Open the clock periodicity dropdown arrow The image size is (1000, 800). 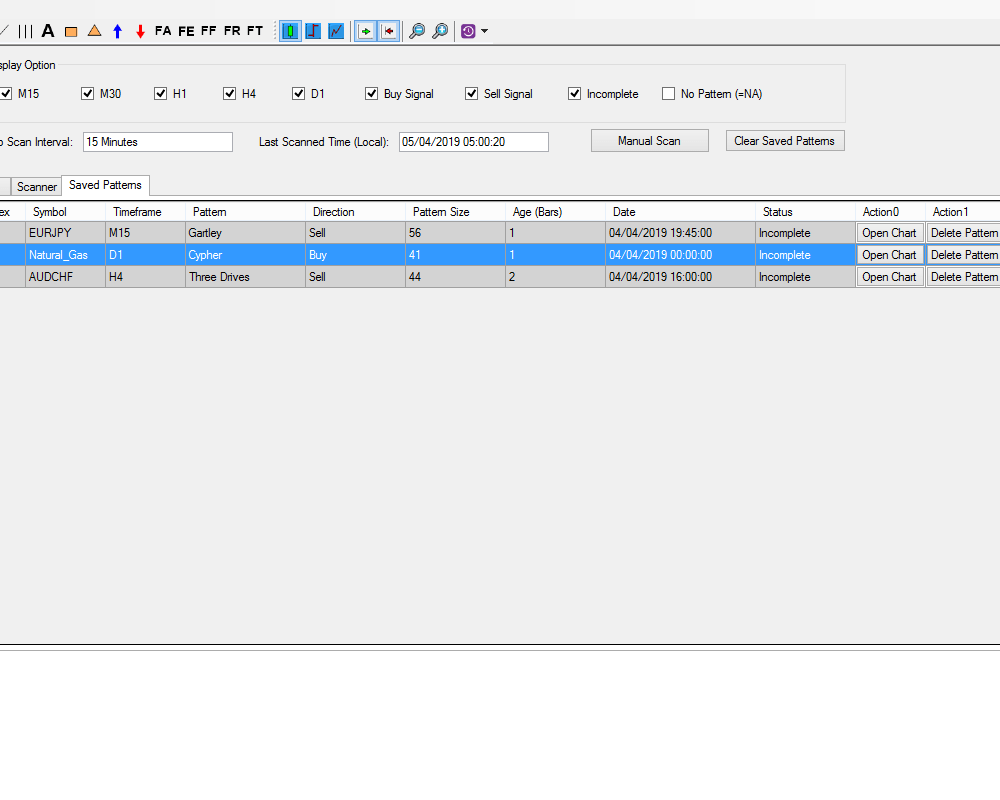[x=485, y=31]
